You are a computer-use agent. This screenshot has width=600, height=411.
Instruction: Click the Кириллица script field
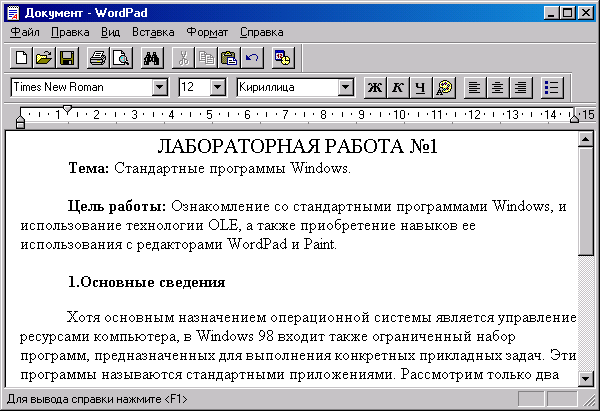point(287,88)
